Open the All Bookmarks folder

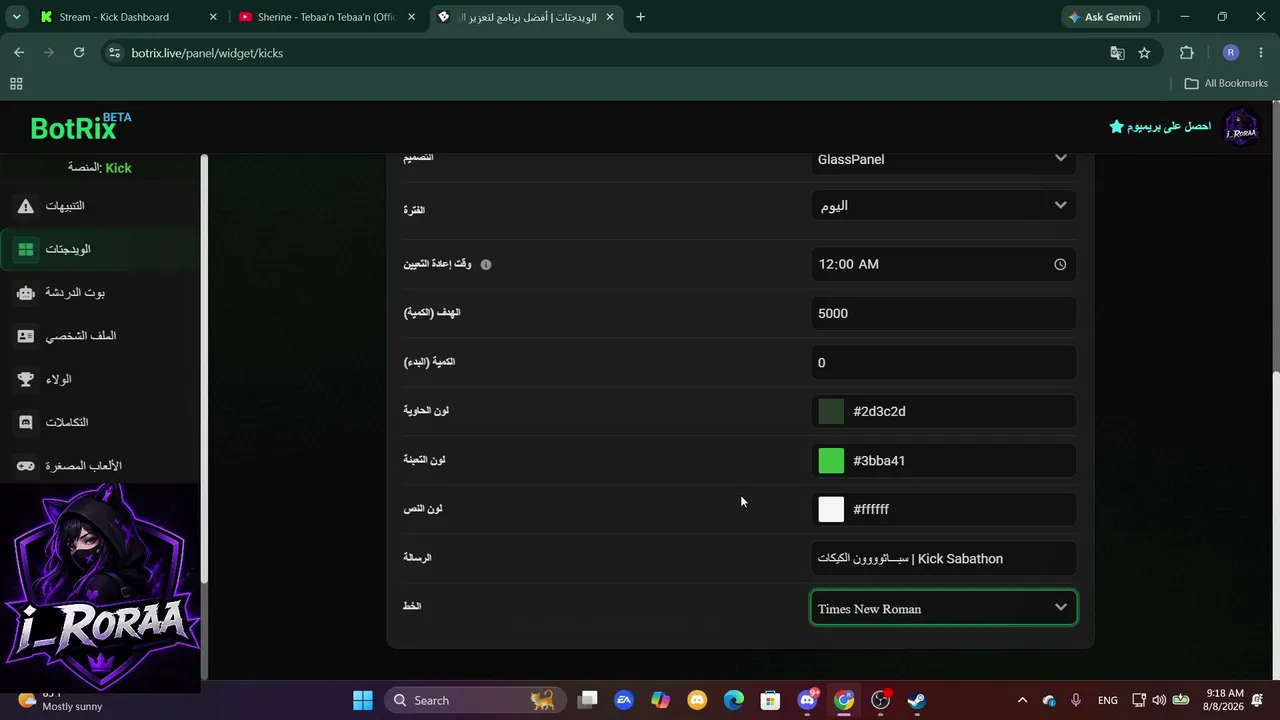click(1226, 84)
